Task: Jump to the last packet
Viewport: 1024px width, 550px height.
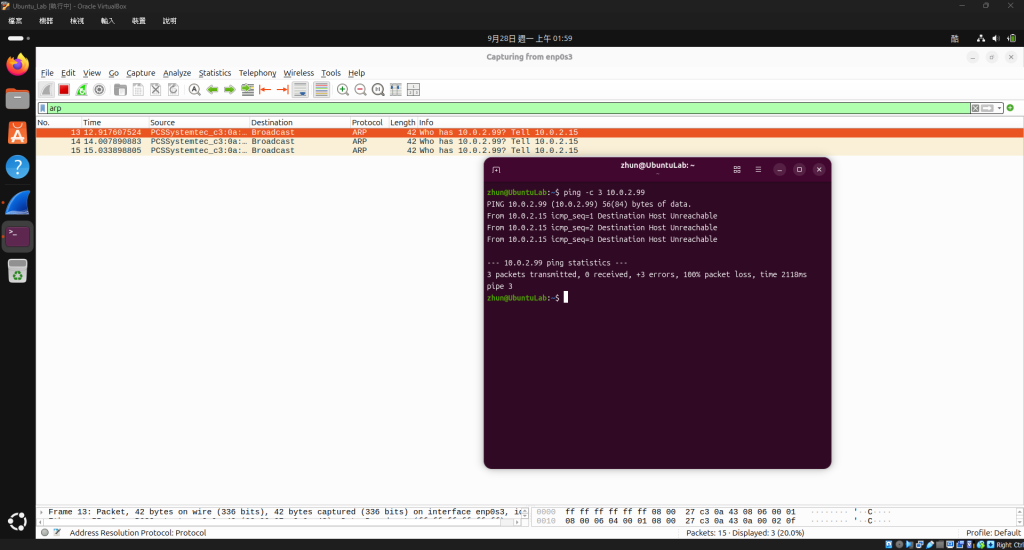Action: 283,89
